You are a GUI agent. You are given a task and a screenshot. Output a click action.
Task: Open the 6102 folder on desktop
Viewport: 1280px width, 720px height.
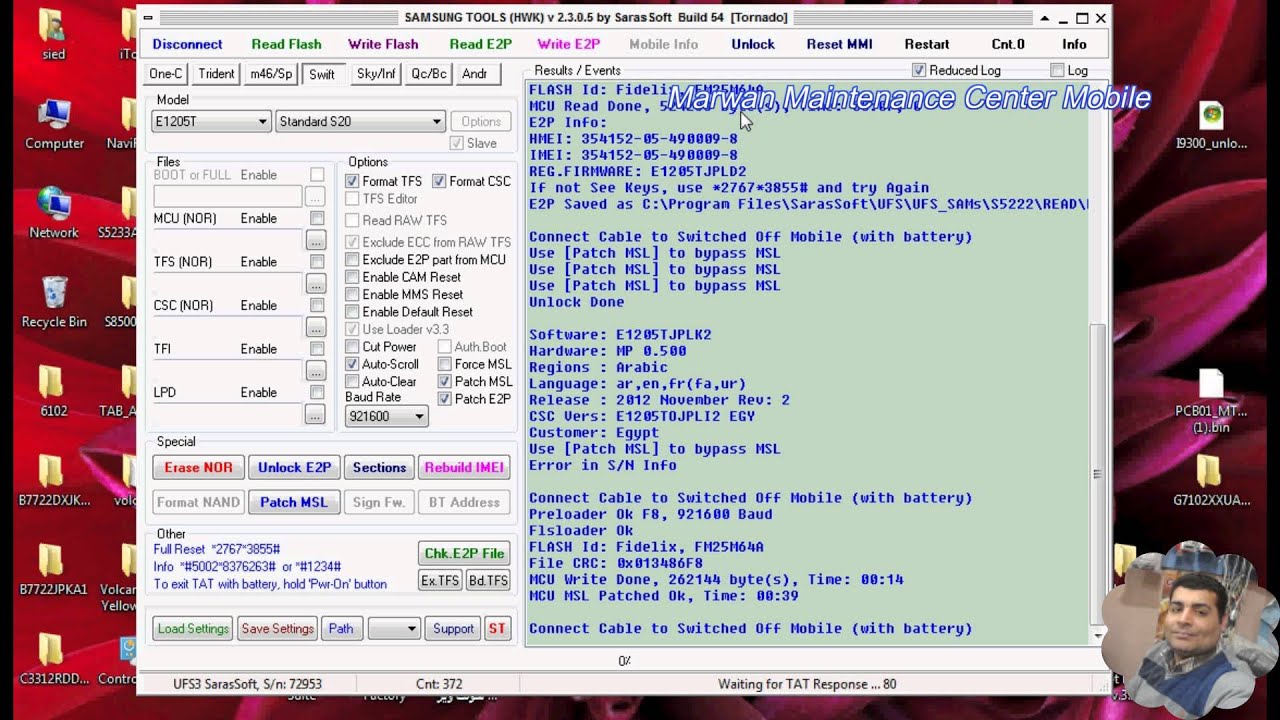54,392
